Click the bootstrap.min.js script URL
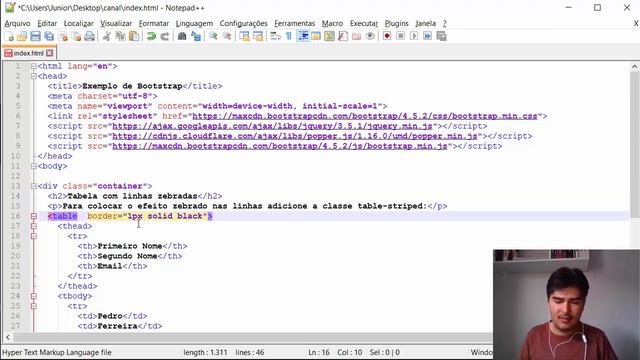This screenshot has width=640, height=360. (280, 146)
